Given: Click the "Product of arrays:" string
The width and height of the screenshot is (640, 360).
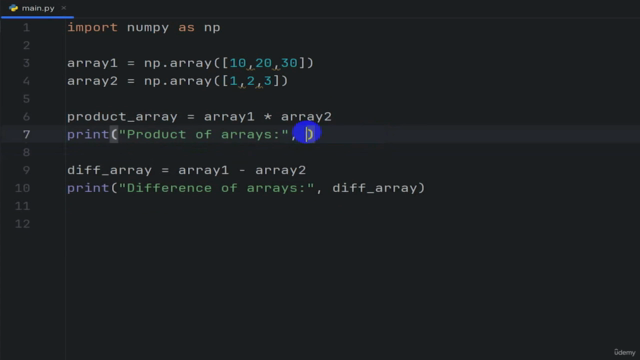Looking at the screenshot, I should tap(204, 135).
